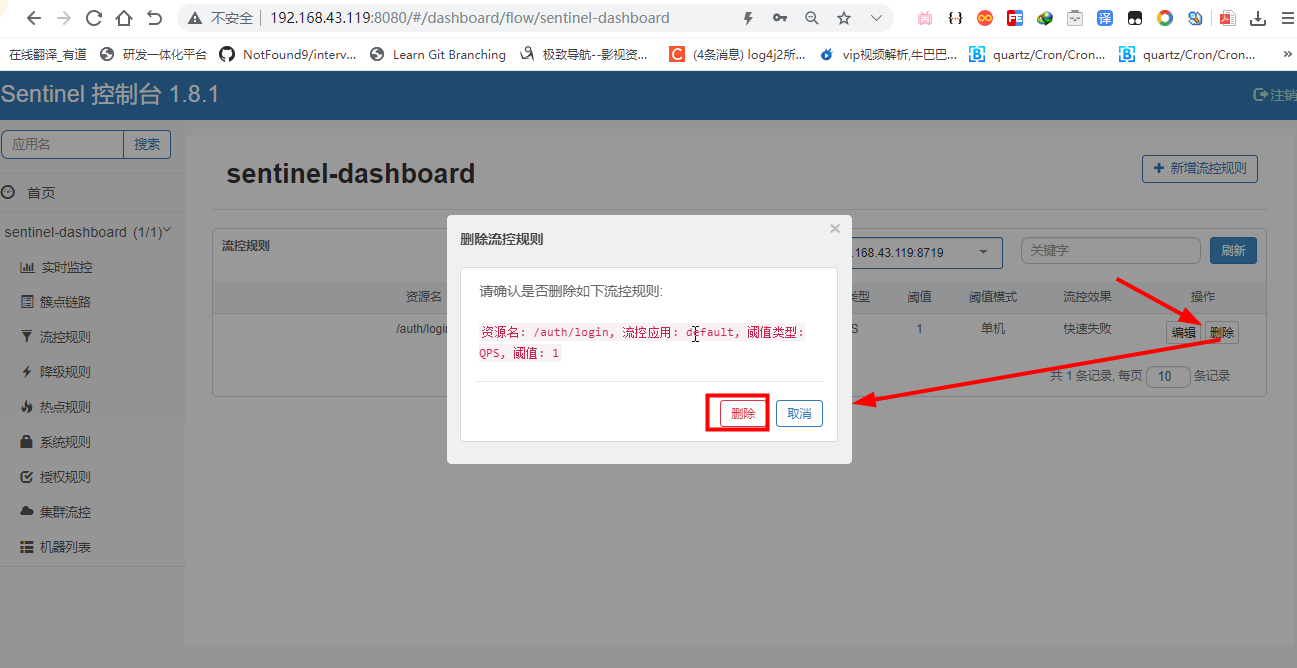Click the 新增流控规则 button
The height and width of the screenshot is (668, 1297).
pyautogui.click(x=1199, y=168)
